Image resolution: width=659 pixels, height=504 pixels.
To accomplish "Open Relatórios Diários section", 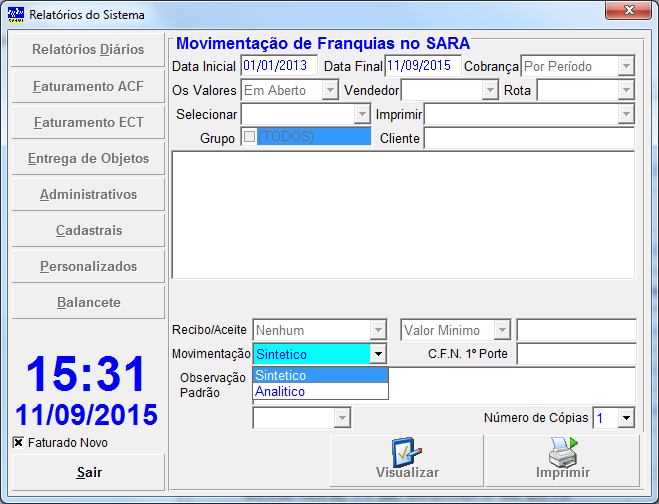I will pyautogui.click(x=88, y=50).
